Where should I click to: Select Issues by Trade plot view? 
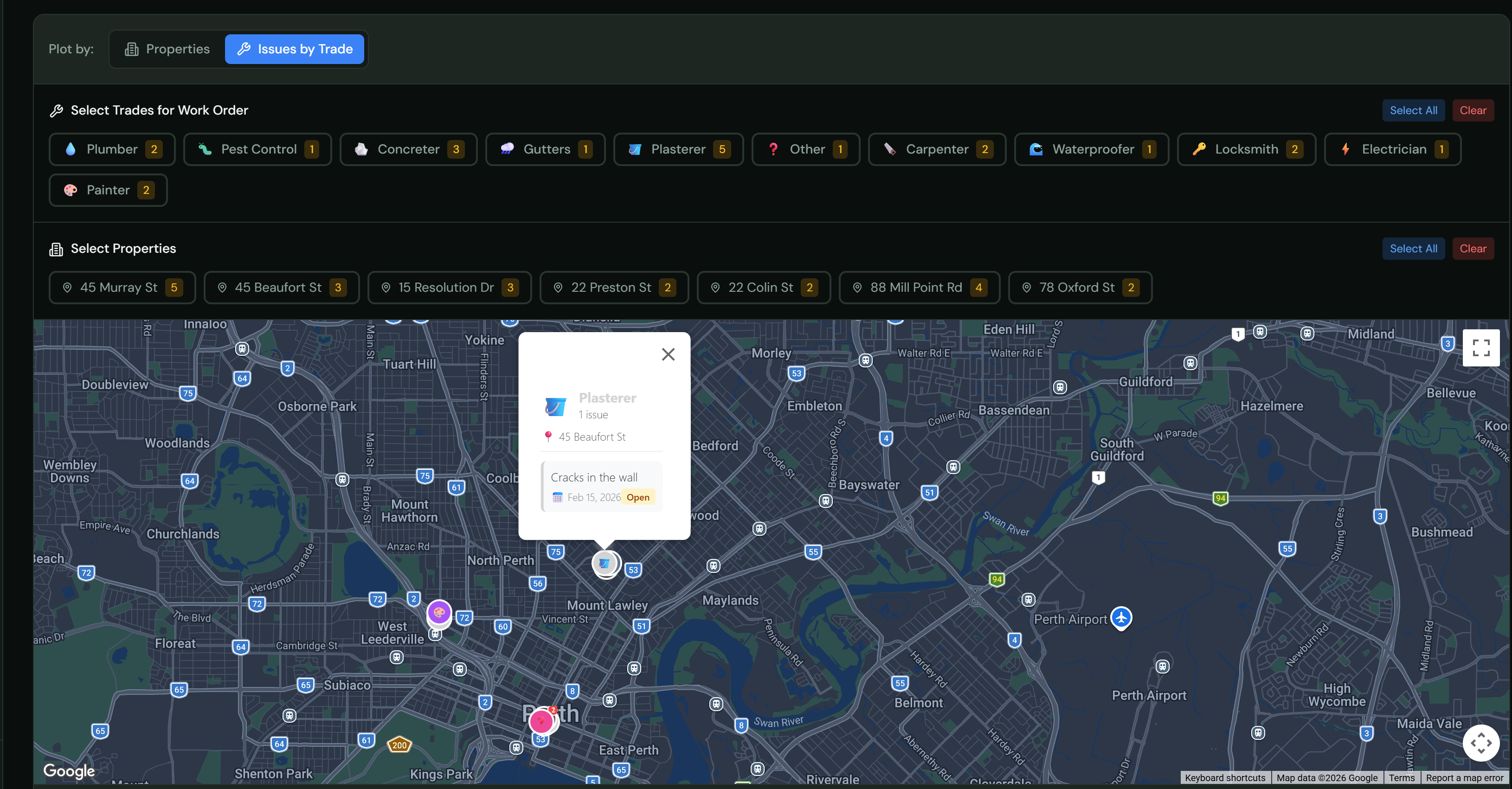294,49
